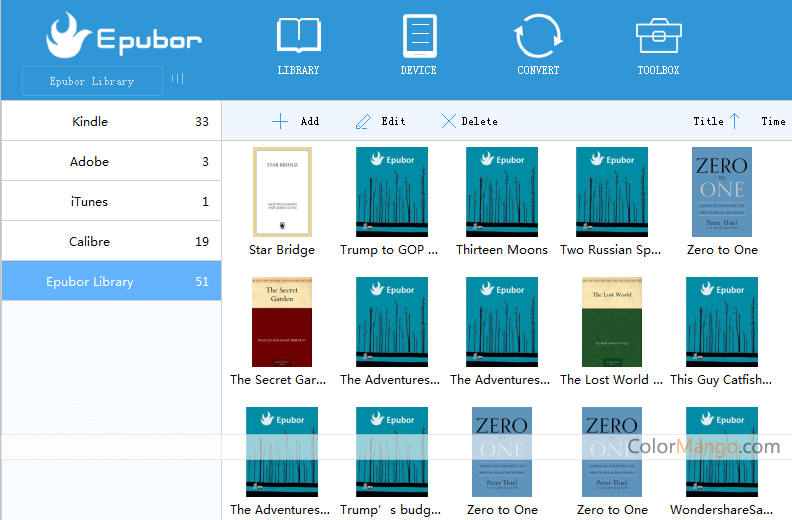Open the Device tablet icon
792x520 pixels.
419,36
